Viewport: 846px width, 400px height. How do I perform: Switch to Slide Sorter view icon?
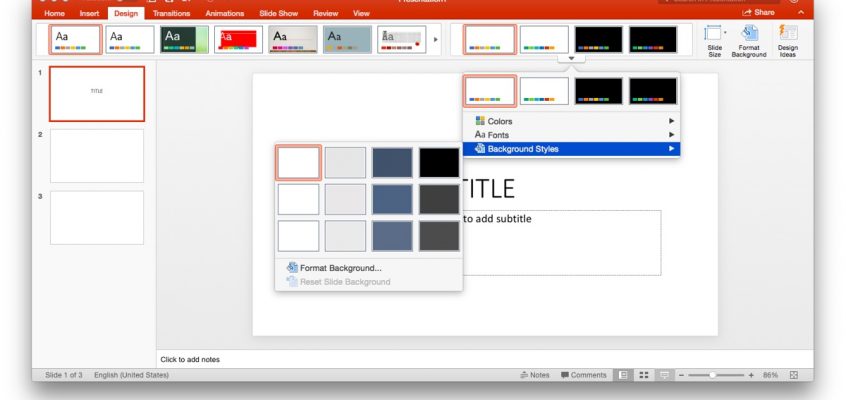point(643,375)
